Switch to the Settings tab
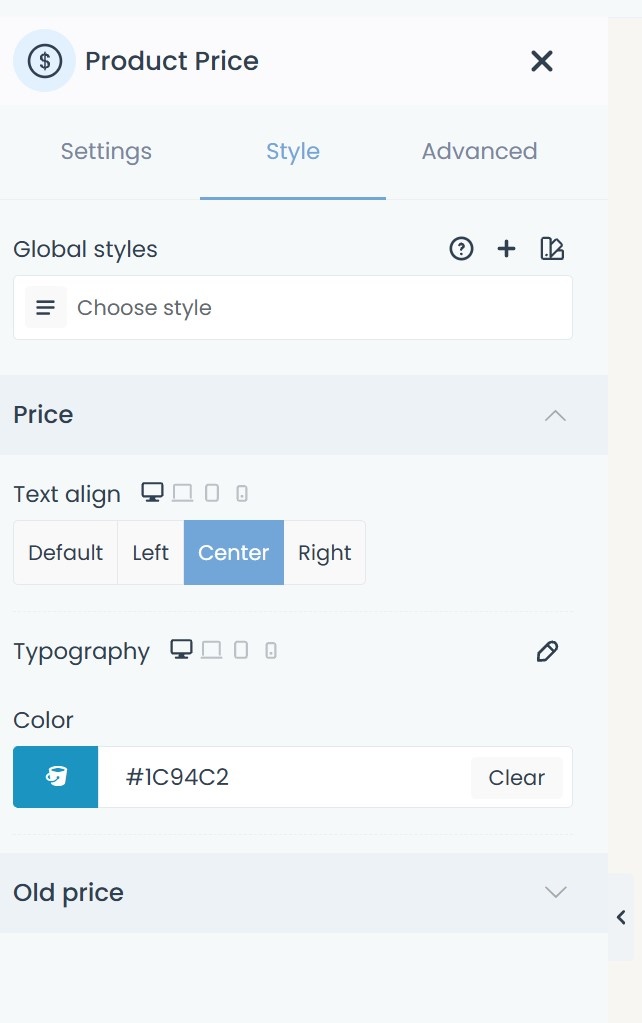 106,152
